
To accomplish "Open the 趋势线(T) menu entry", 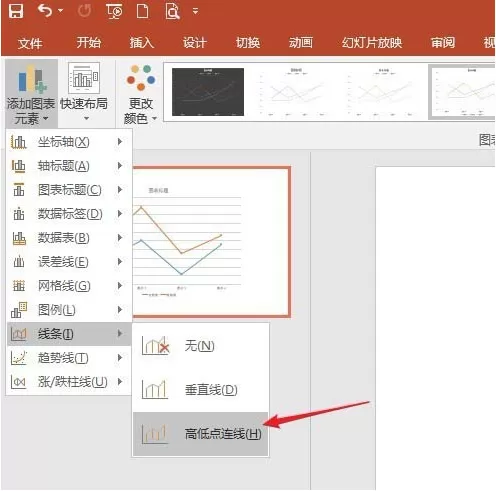I will point(69,358).
